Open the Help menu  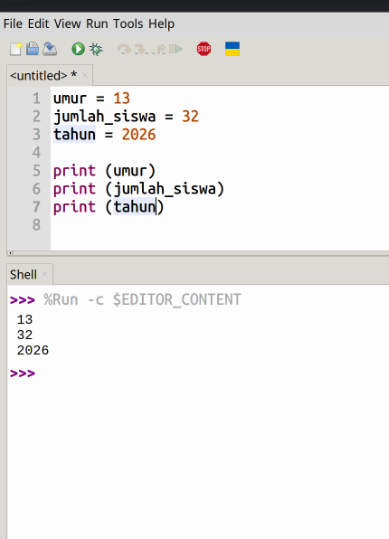162,24
